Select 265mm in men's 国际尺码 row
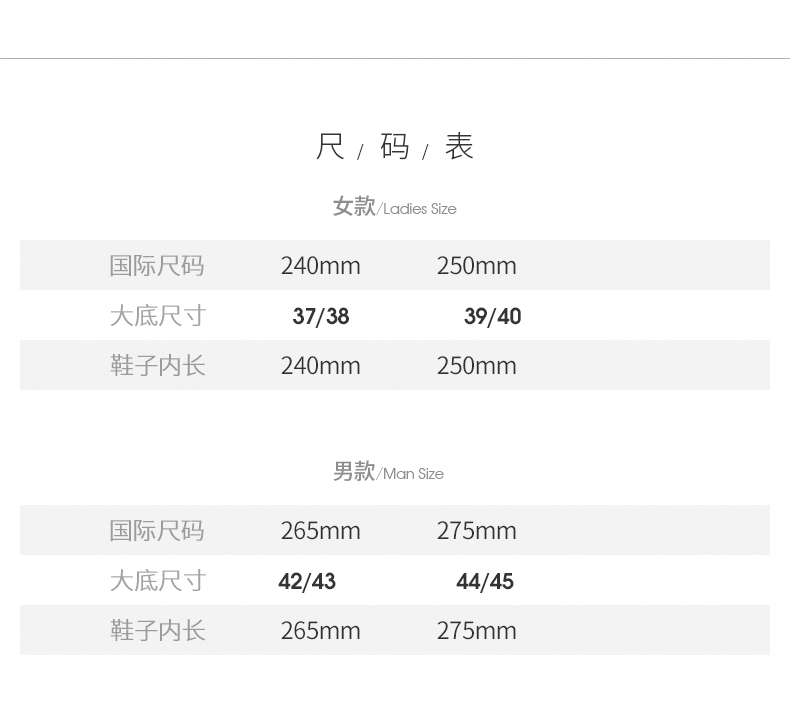This screenshot has width=790, height=701. click(x=320, y=531)
